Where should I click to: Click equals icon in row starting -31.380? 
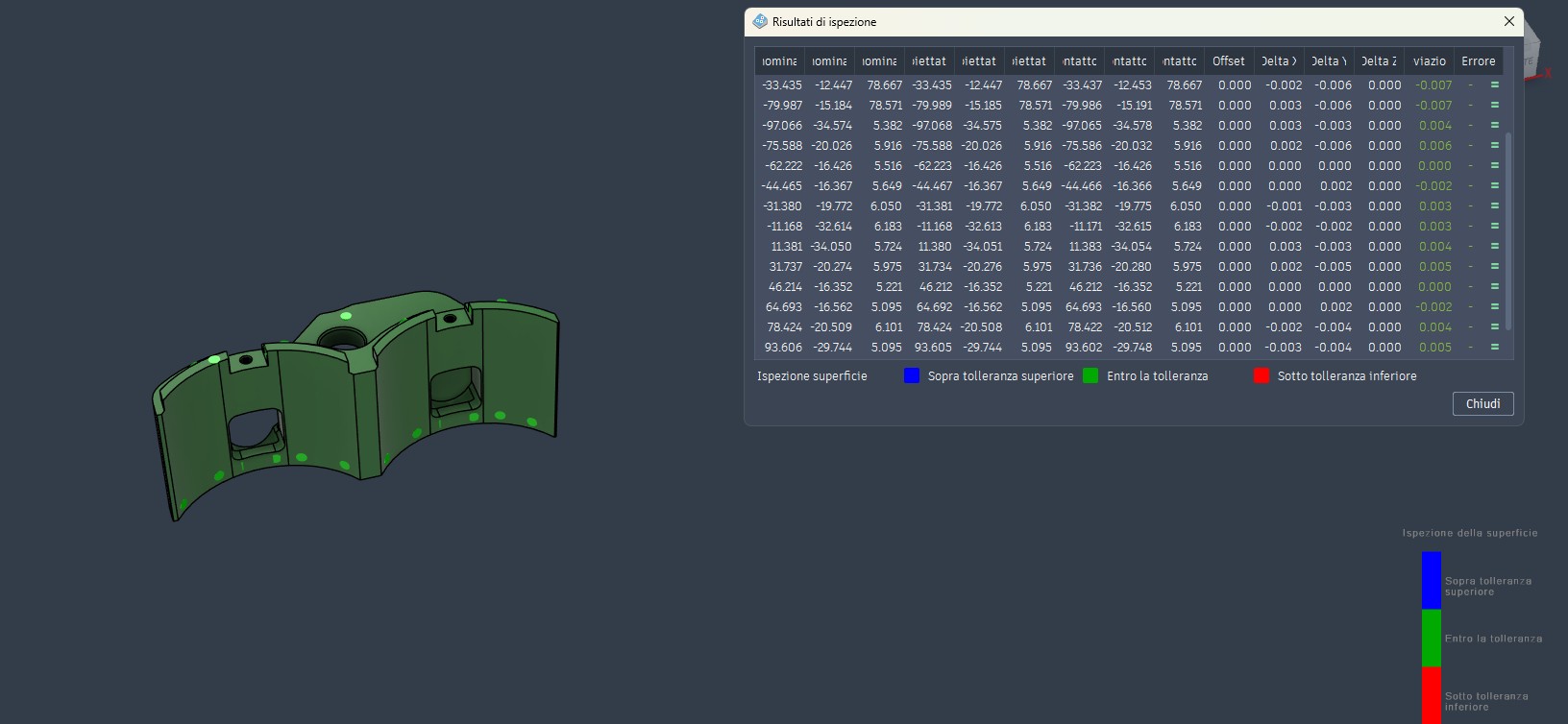pyautogui.click(x=1495, y=206)
